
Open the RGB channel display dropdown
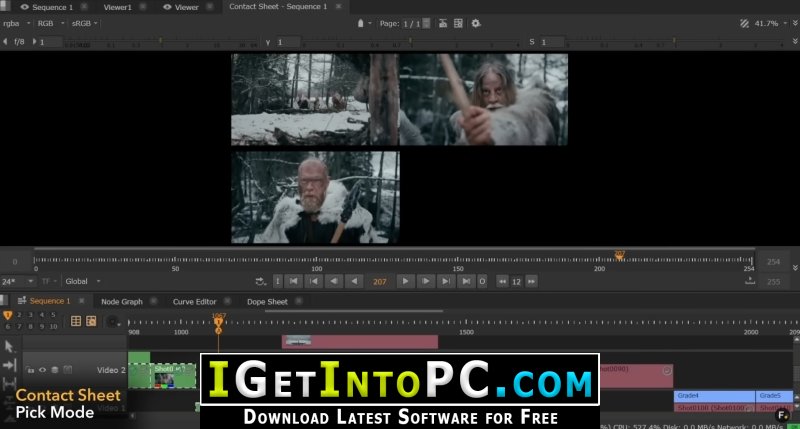click(50, 23)
